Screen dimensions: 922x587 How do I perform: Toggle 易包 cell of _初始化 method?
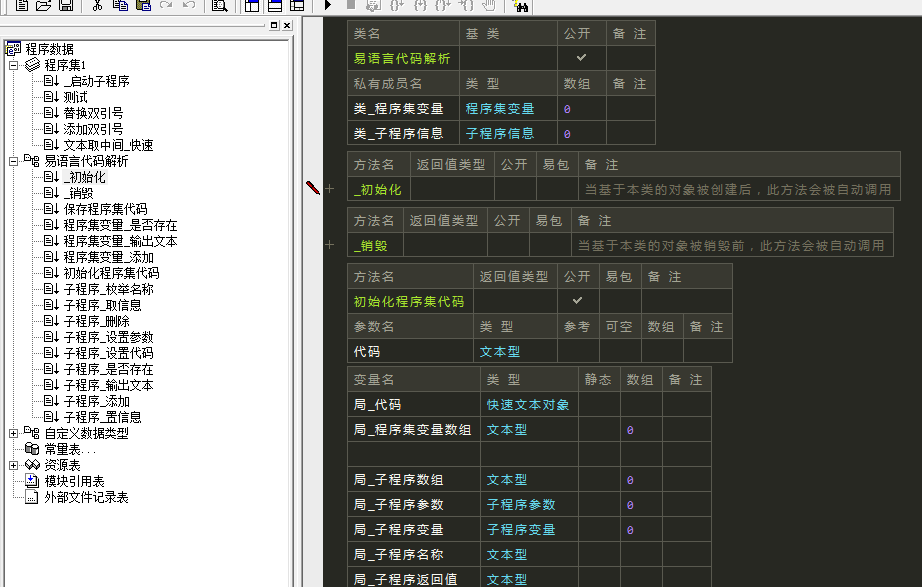click(557, 189)
